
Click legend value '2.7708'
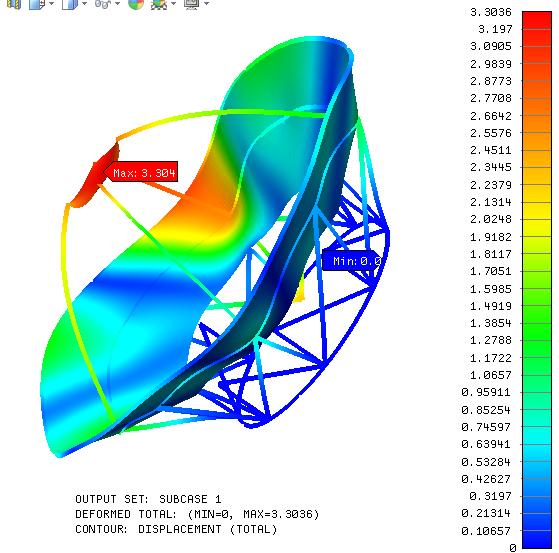[x=491, y=98]
